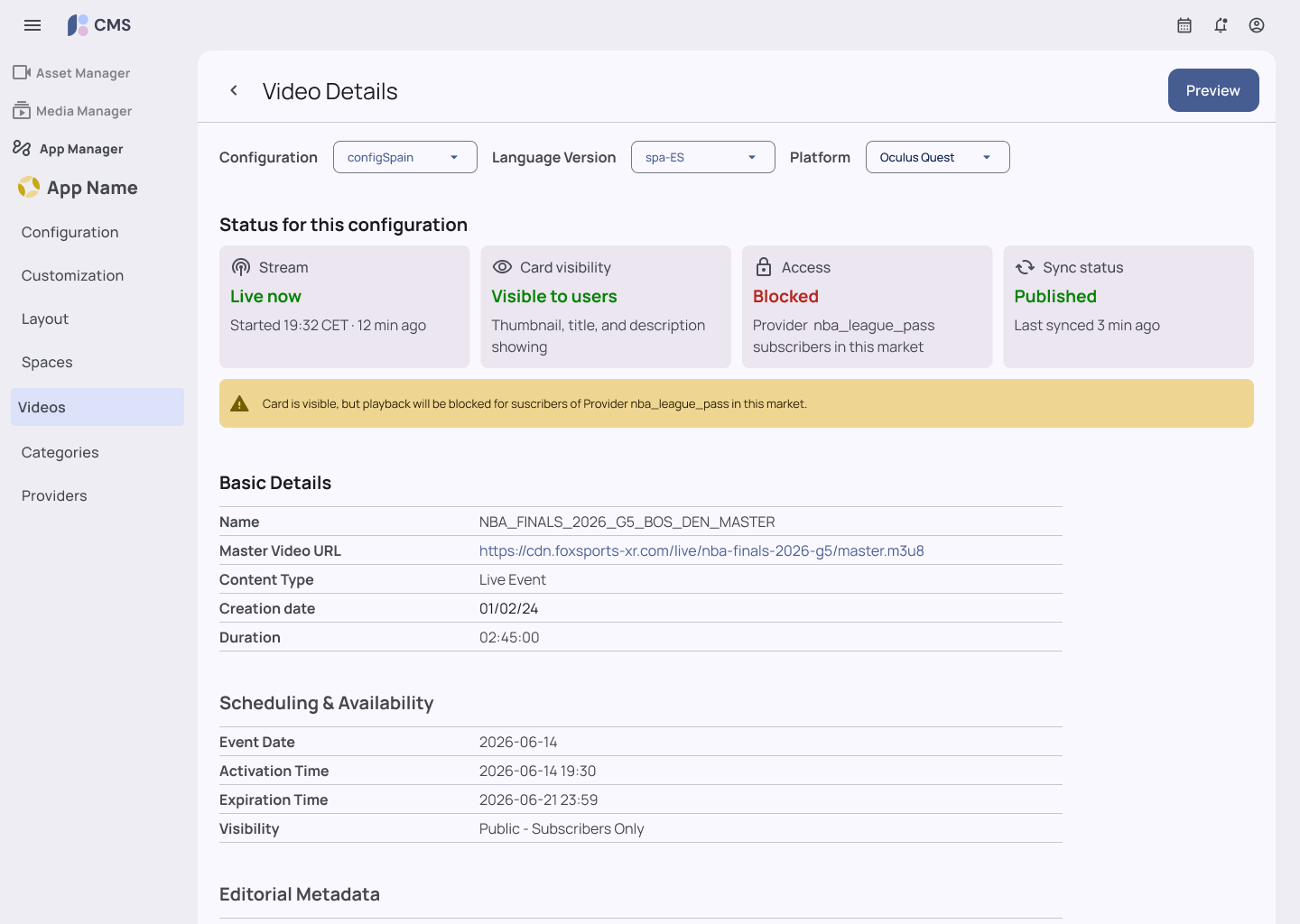1300x924 pixels.
Task: Click the Event Date value 2026-06-14
Action: 518,742
